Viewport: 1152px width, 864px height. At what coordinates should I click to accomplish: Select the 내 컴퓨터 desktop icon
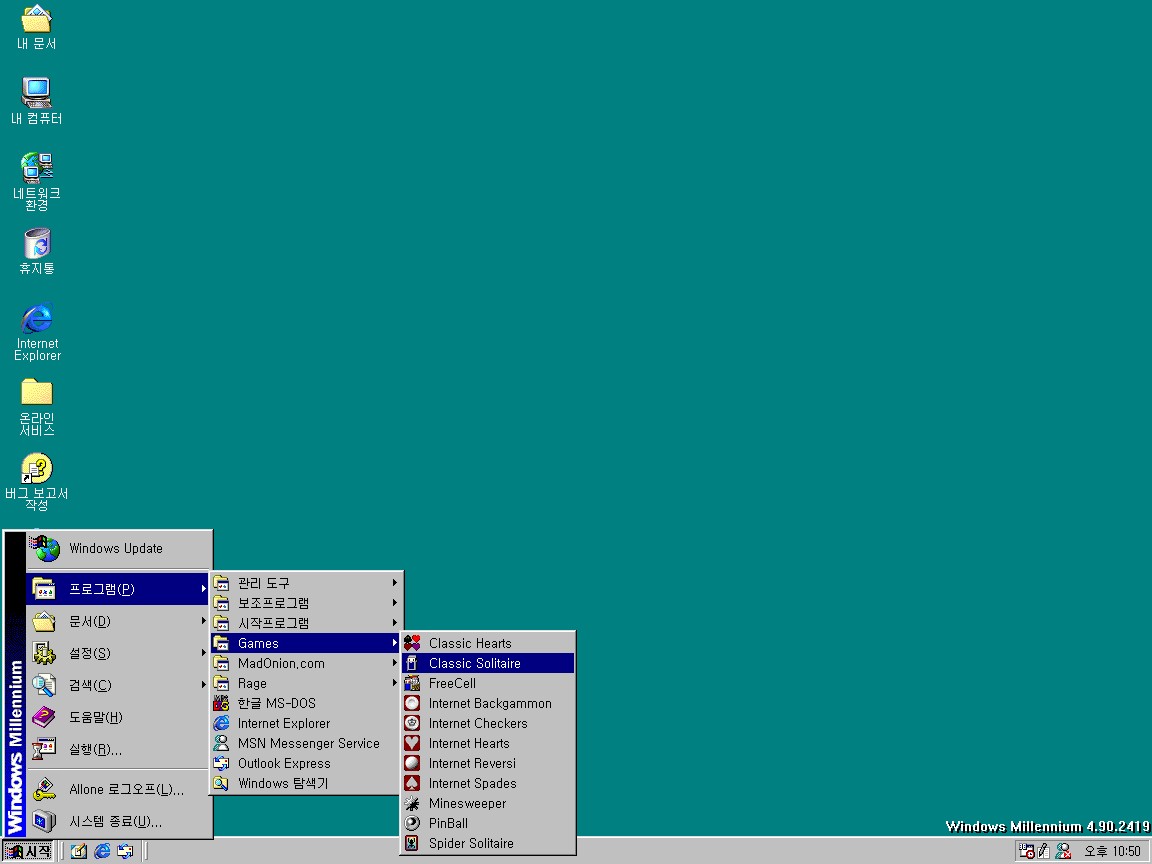[x=36, y=101]
